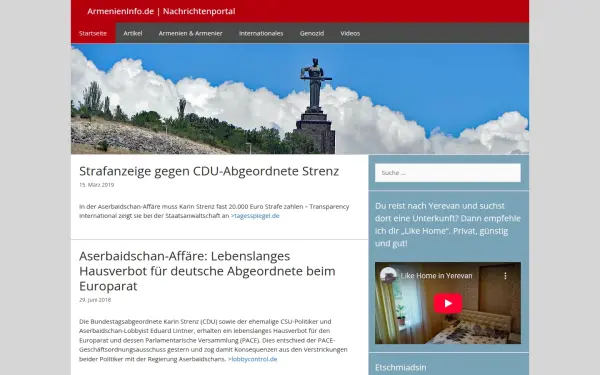
Task: Click the Like Home recommendation sidebar text
Action: [448, 225]
